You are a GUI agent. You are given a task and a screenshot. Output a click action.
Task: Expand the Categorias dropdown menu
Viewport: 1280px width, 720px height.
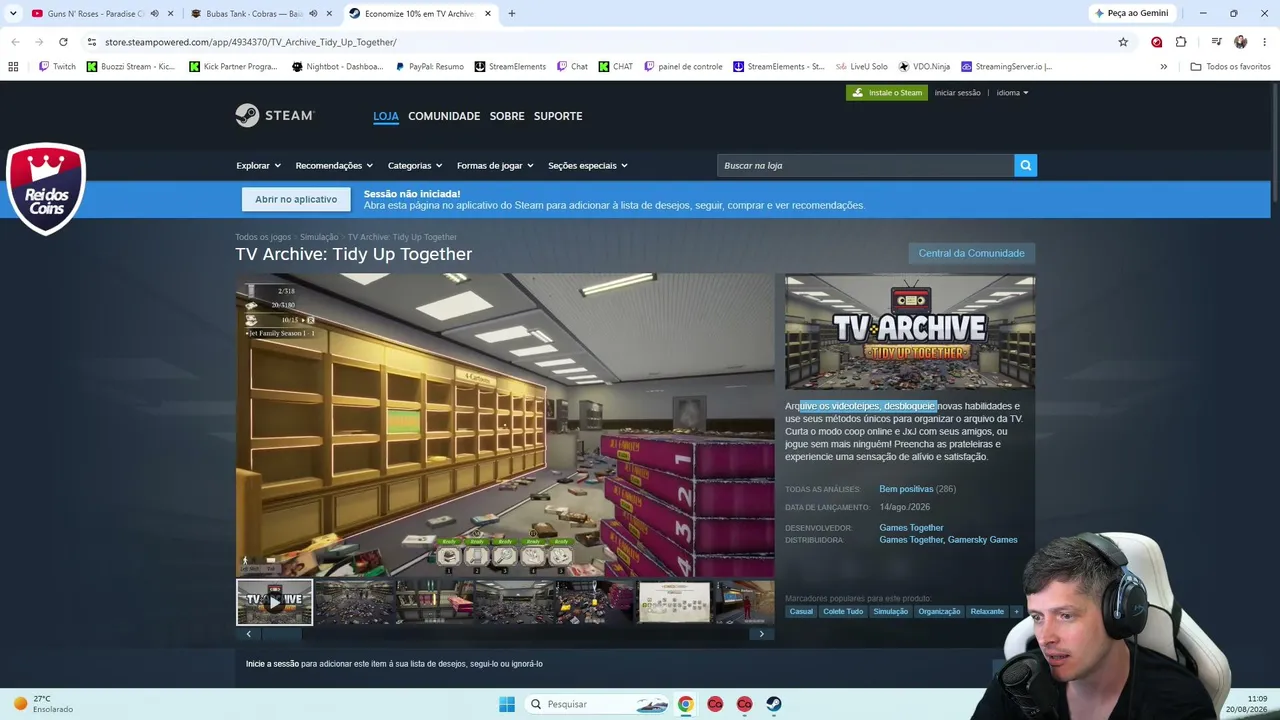[415, 165]
